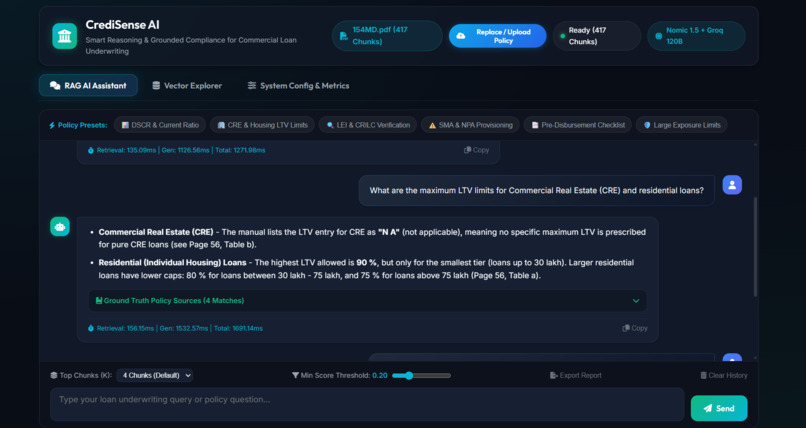806x428 pixels.
Task: Click the 'Commercial Real Estate (CRE)' bold text
Action: pos(156,232)
